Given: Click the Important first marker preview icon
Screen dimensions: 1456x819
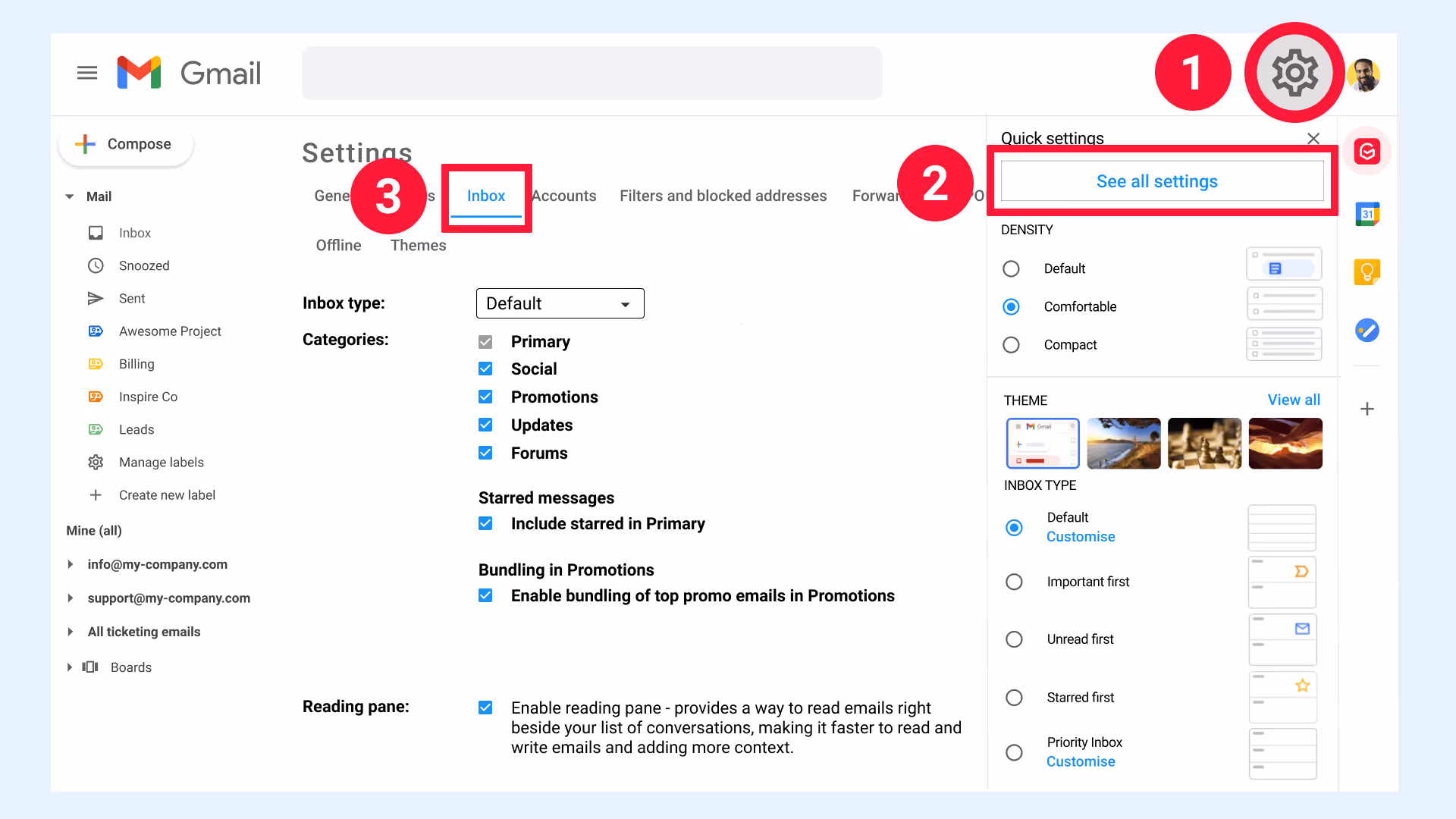Looking at the screenshot, I should tap(1301, 571).
